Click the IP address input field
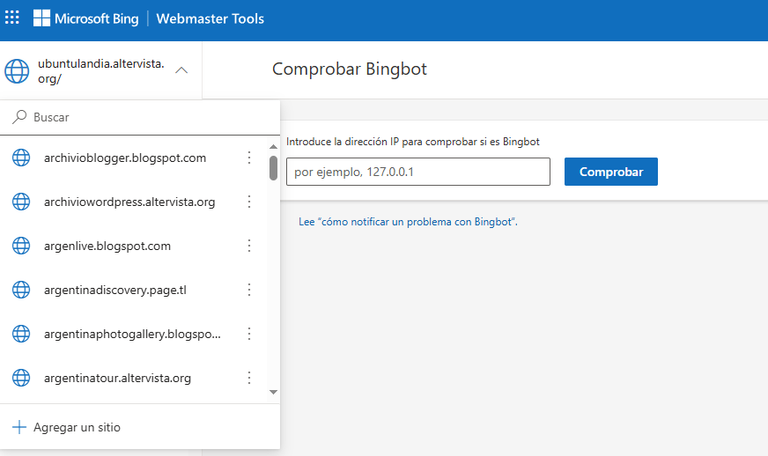 click(418, 171)
